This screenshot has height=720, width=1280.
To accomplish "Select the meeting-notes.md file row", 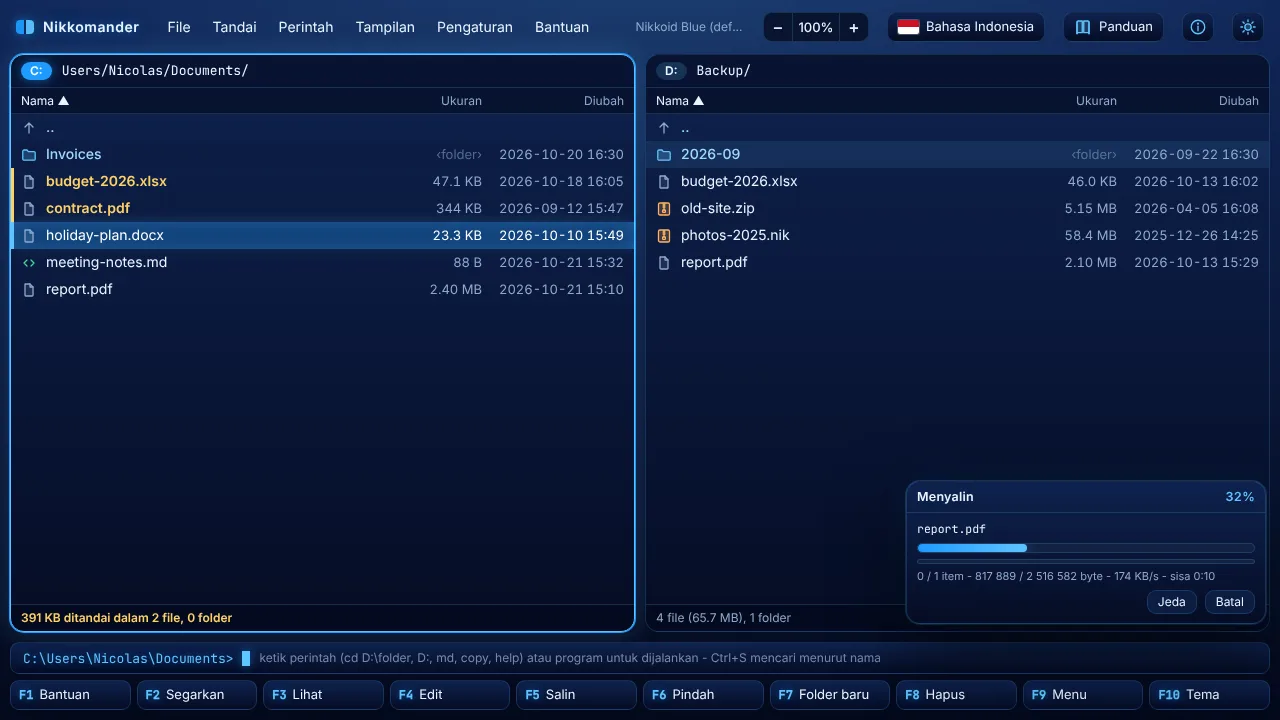I will click(322, 263).
